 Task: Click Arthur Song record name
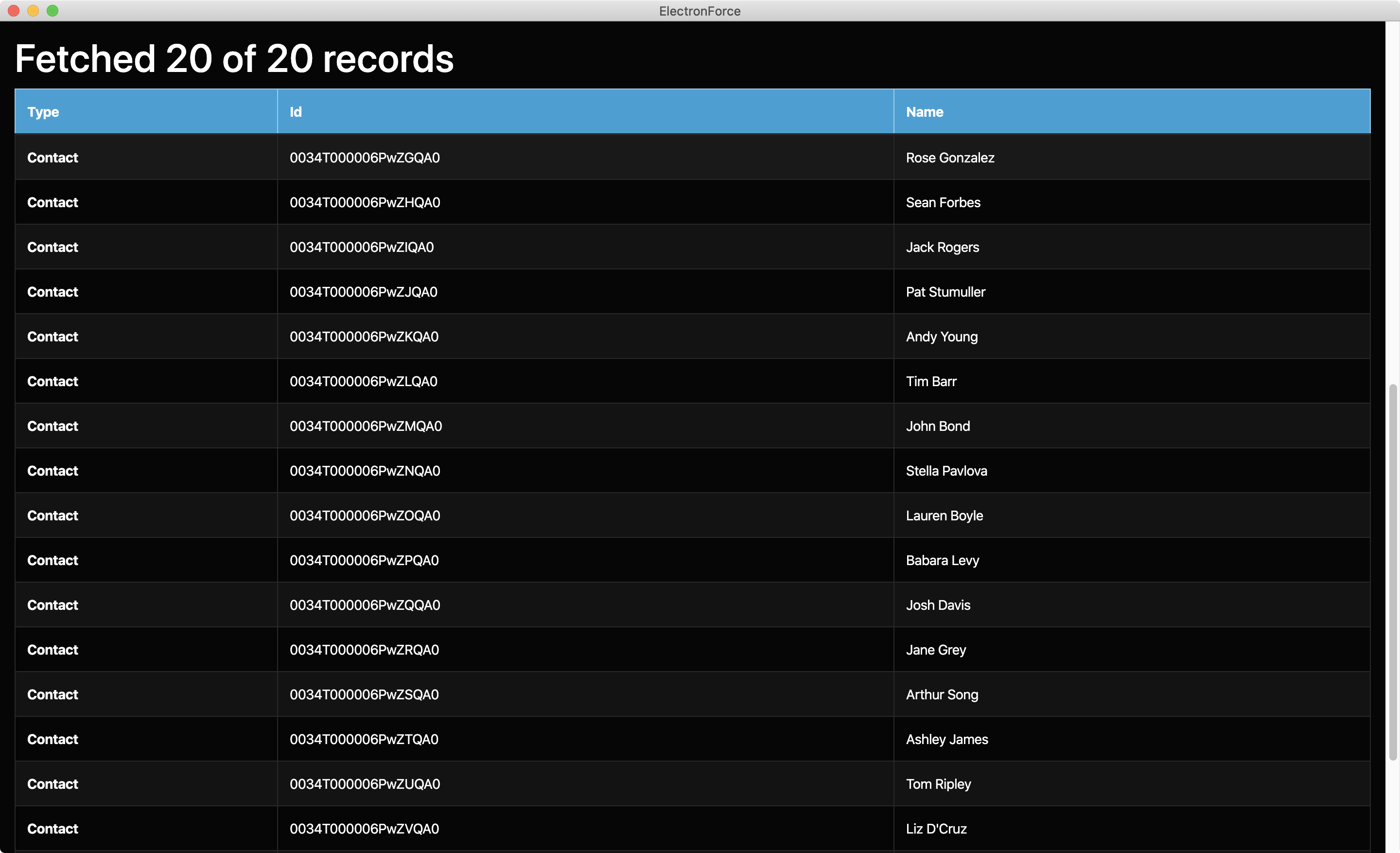pos(942,694)
